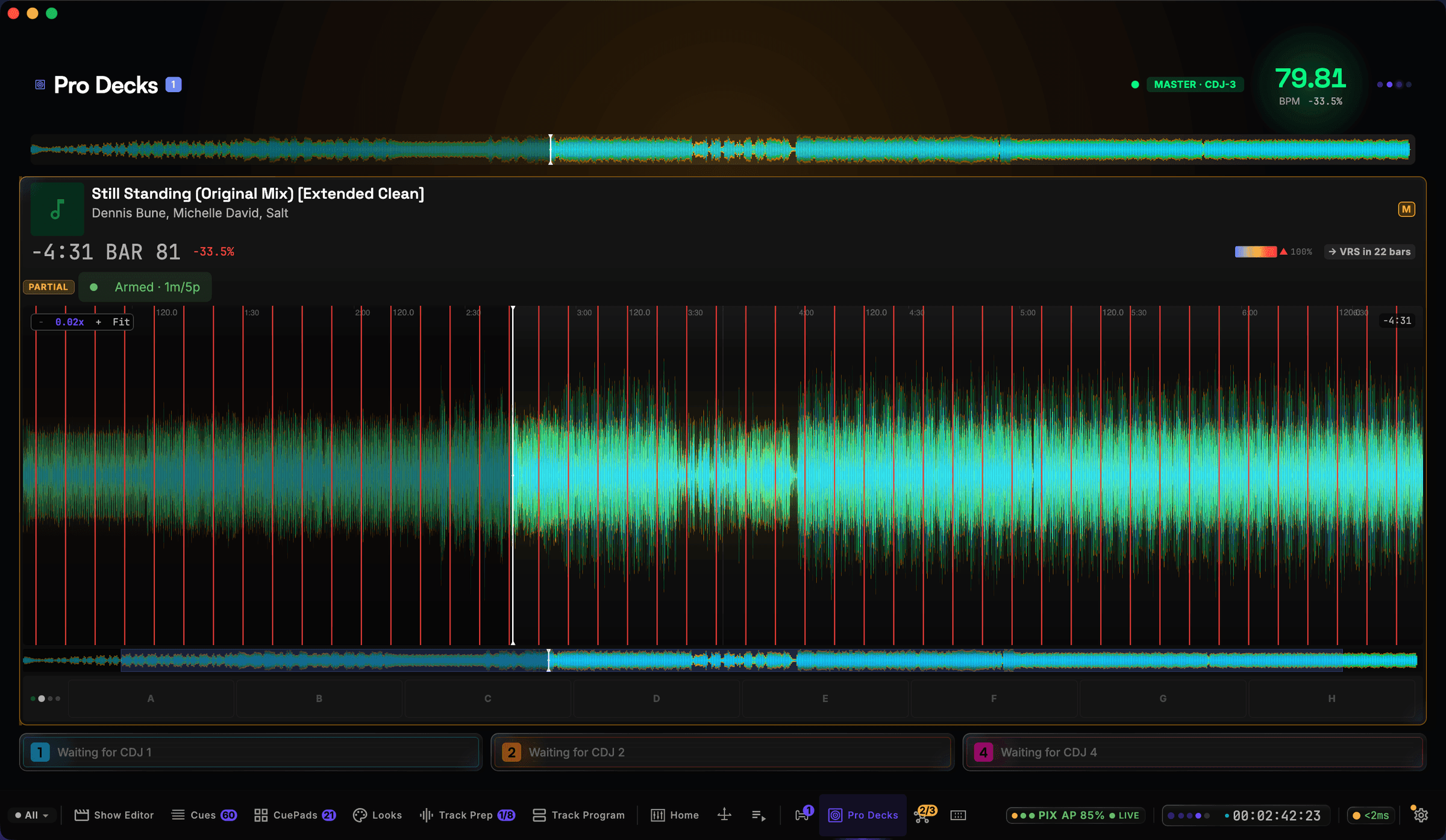This screenshot has height=840, width=1446.
Task: Click the playlist play icon in toolbar
Action: (x=759, y=815)
